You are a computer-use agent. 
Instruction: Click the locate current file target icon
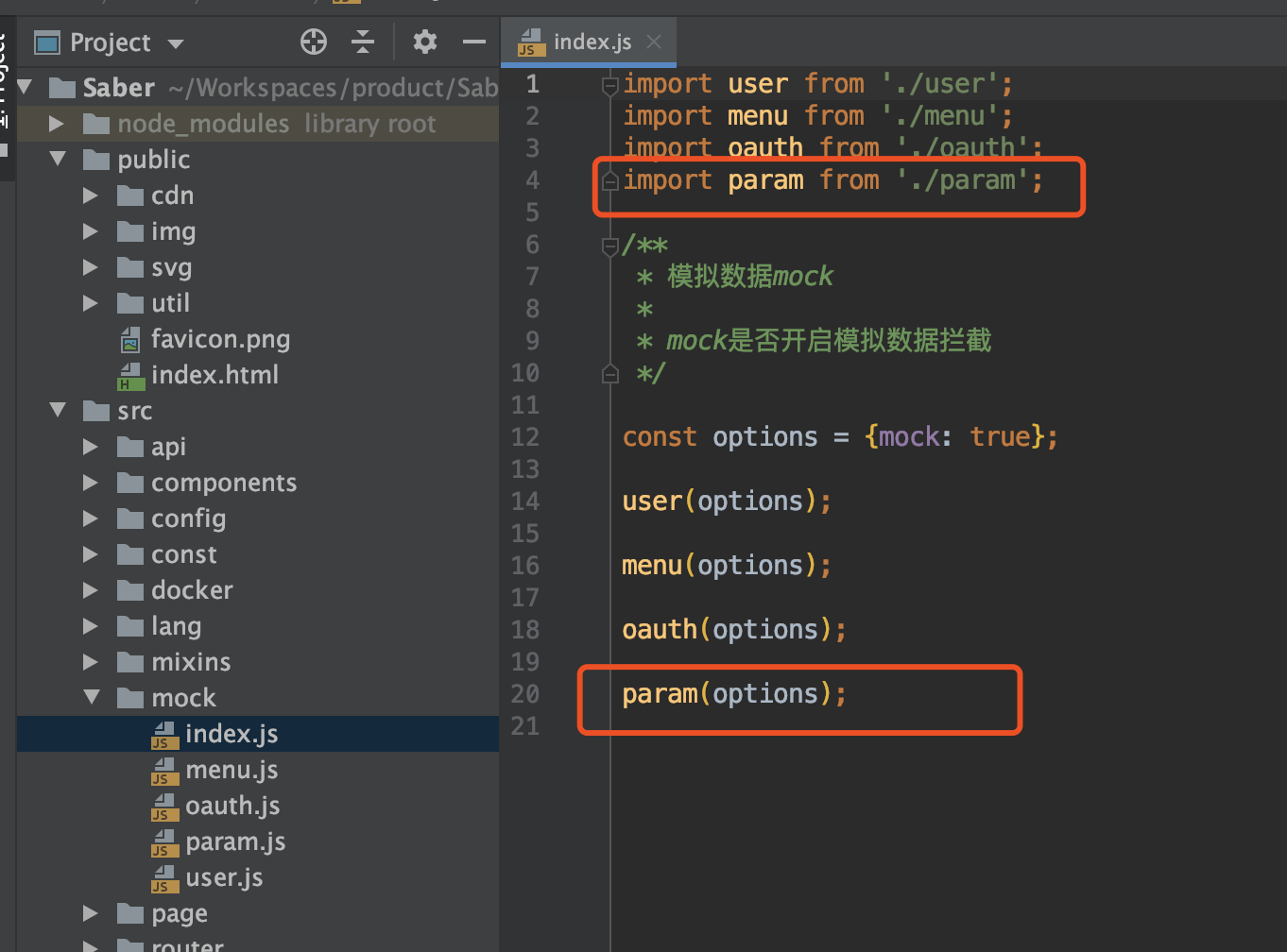[314, 42]
